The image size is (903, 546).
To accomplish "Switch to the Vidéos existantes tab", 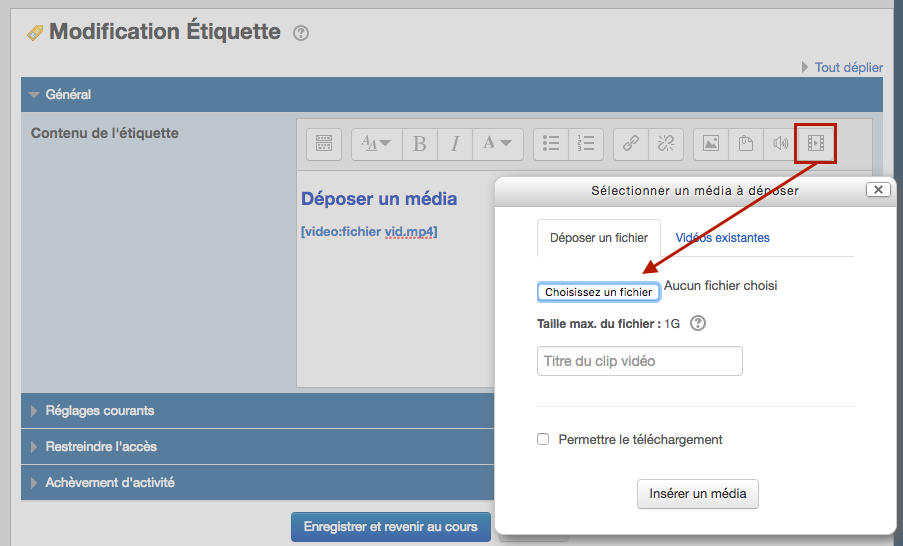I will [722, 238].
